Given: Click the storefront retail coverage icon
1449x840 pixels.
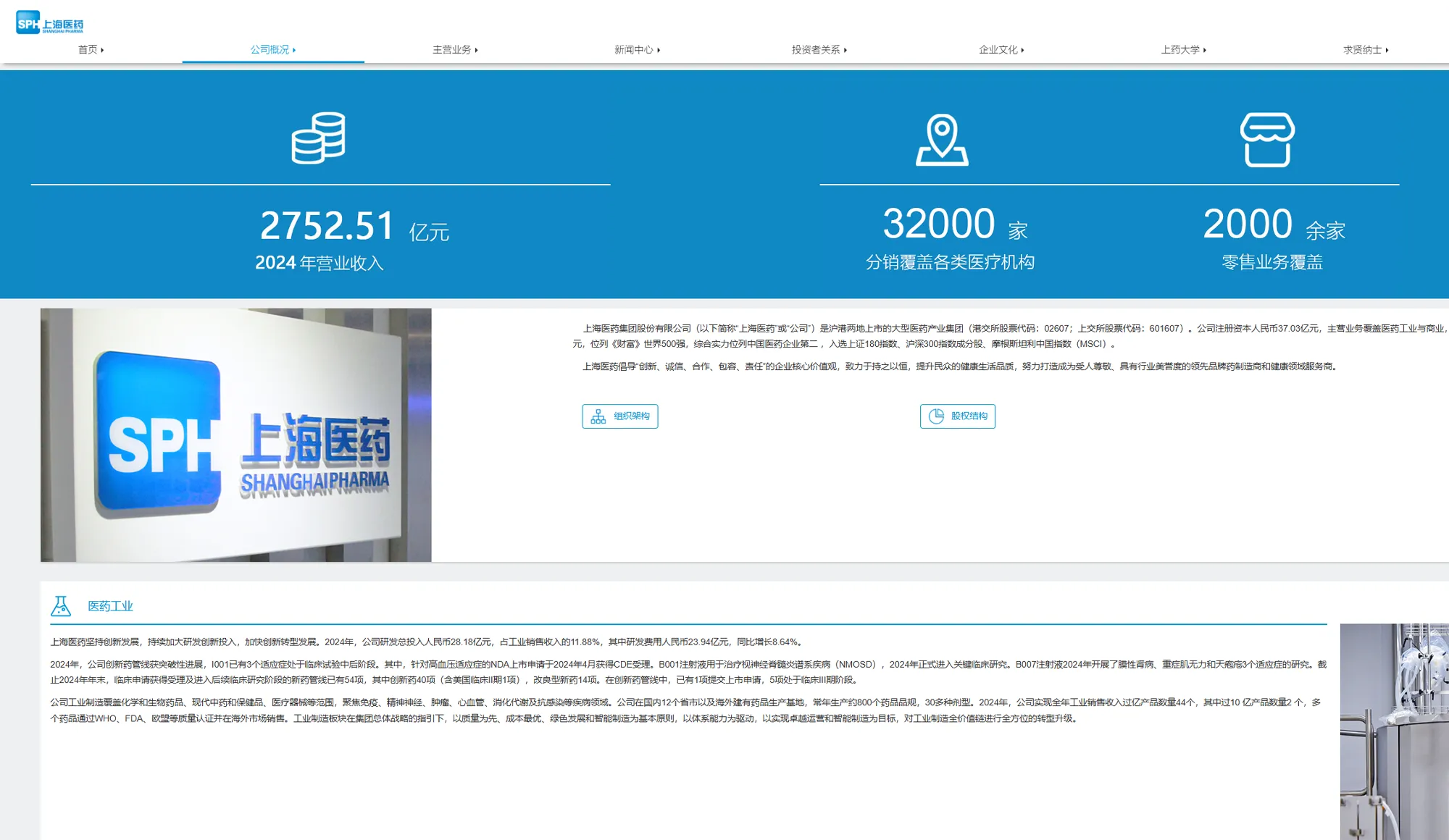Looking at the screenshot, I should coord(1266,140).
